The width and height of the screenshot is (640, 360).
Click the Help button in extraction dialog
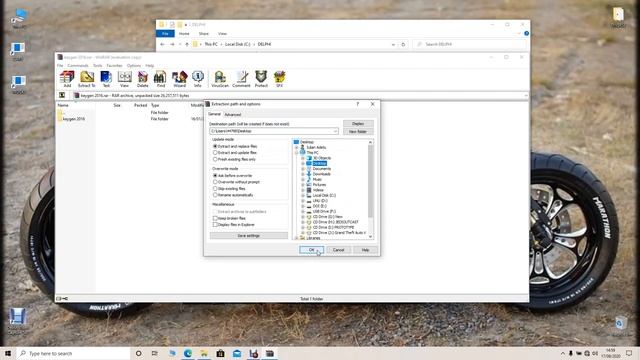pyautogui.click(x=365, y=250)
